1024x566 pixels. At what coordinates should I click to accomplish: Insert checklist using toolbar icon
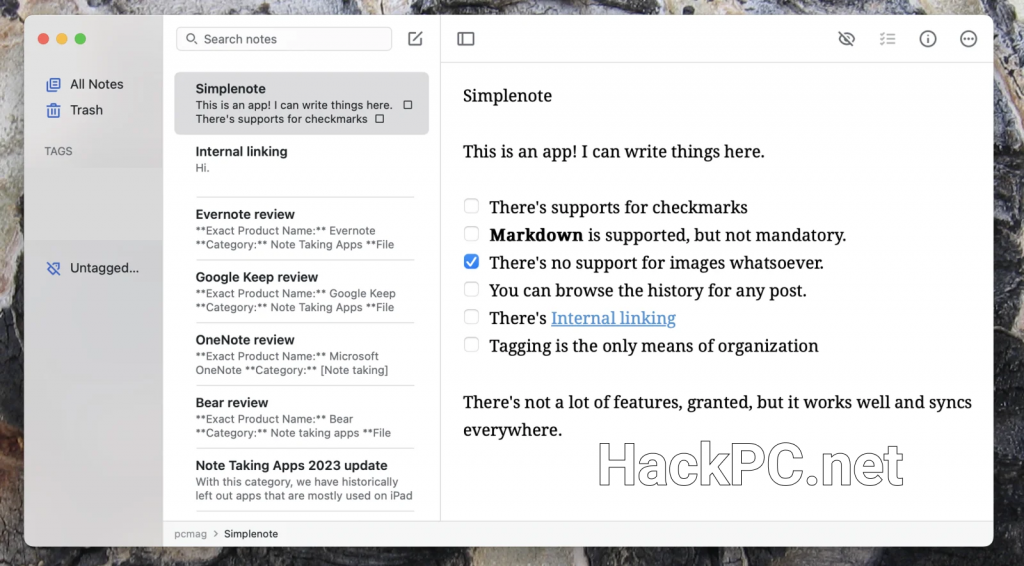point(887,39)
